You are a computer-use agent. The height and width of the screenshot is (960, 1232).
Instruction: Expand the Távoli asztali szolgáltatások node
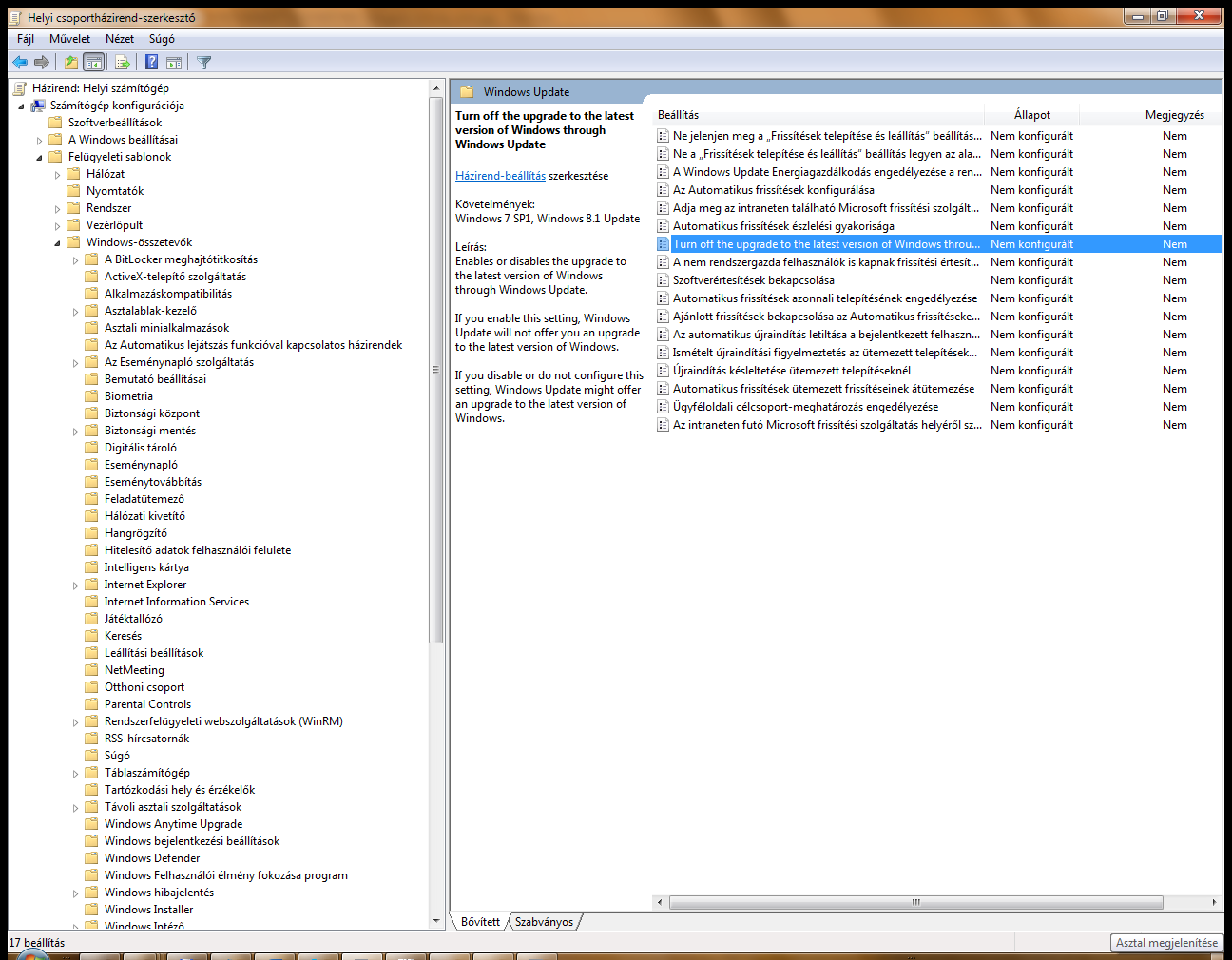75,807
